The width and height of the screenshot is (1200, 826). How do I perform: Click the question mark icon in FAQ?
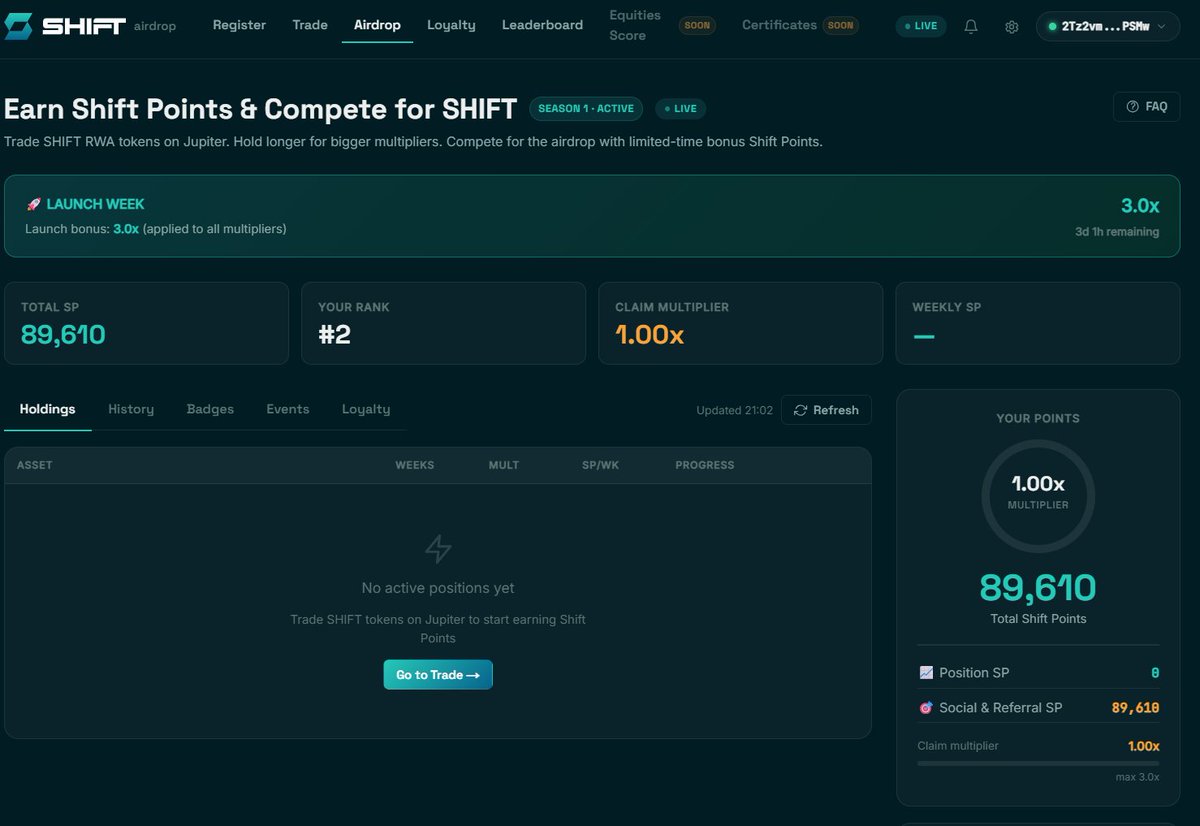(1132, 107)
